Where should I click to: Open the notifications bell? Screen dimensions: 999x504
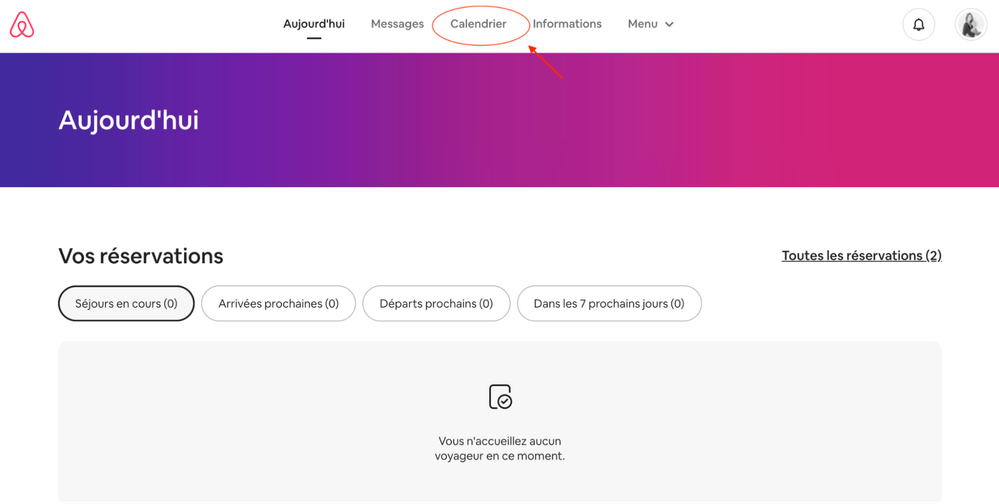[x=918, y=25]
